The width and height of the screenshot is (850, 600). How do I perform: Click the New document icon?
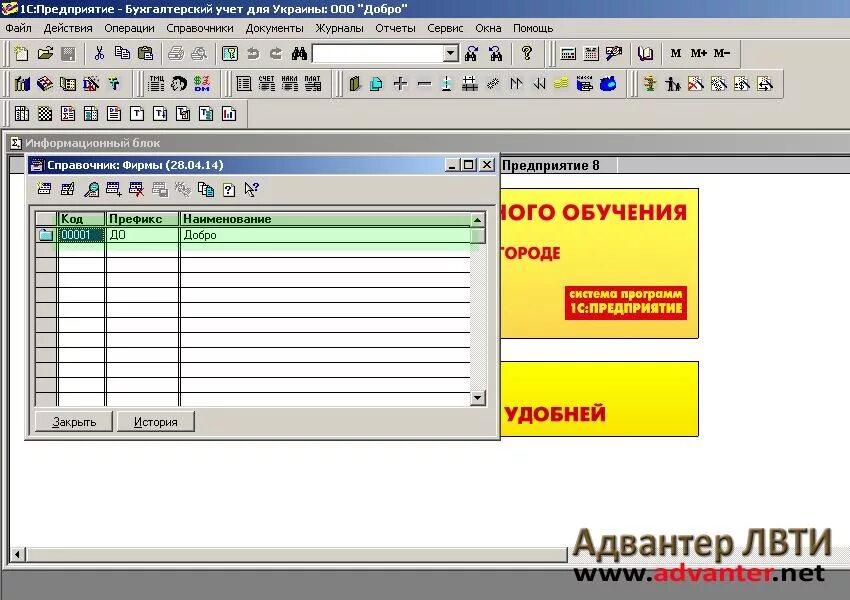point(22,53)
